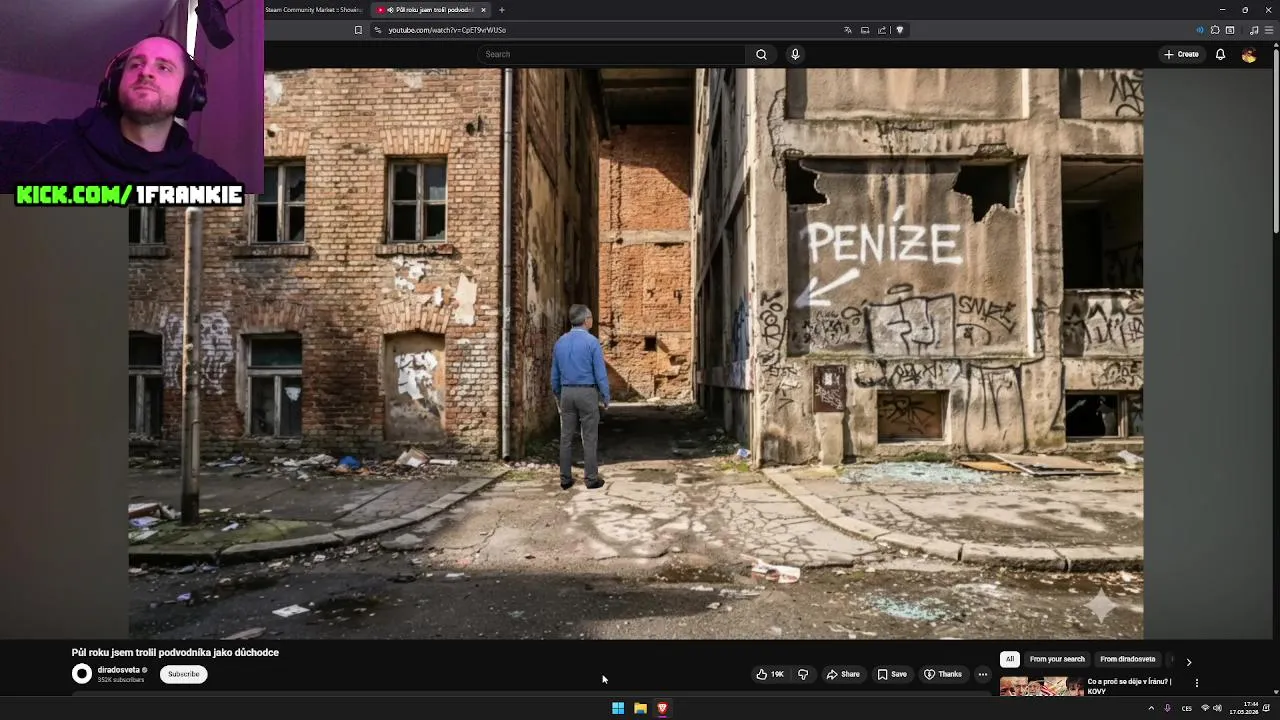Subscribe to diradosveta channel

pos(183,674)
